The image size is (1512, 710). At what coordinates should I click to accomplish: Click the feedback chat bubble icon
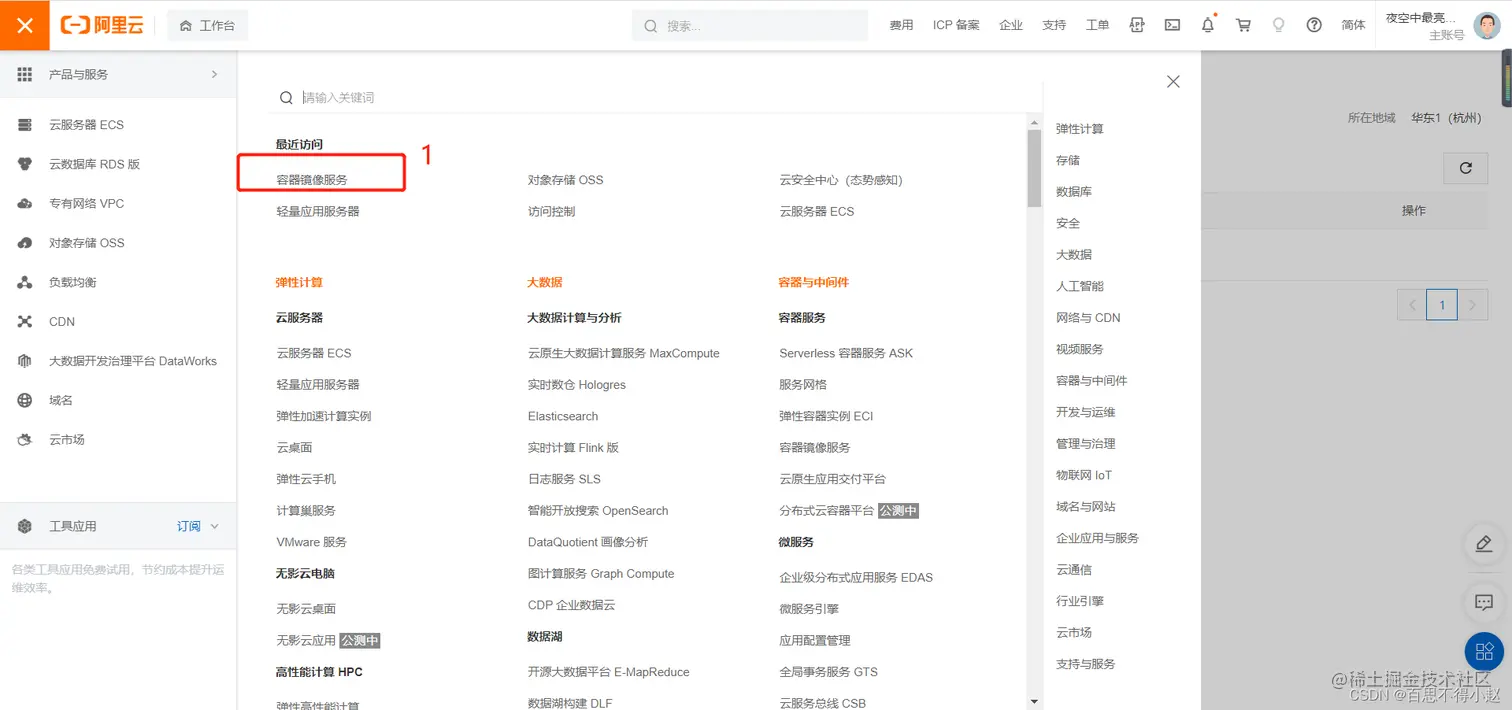(1483, 602)
